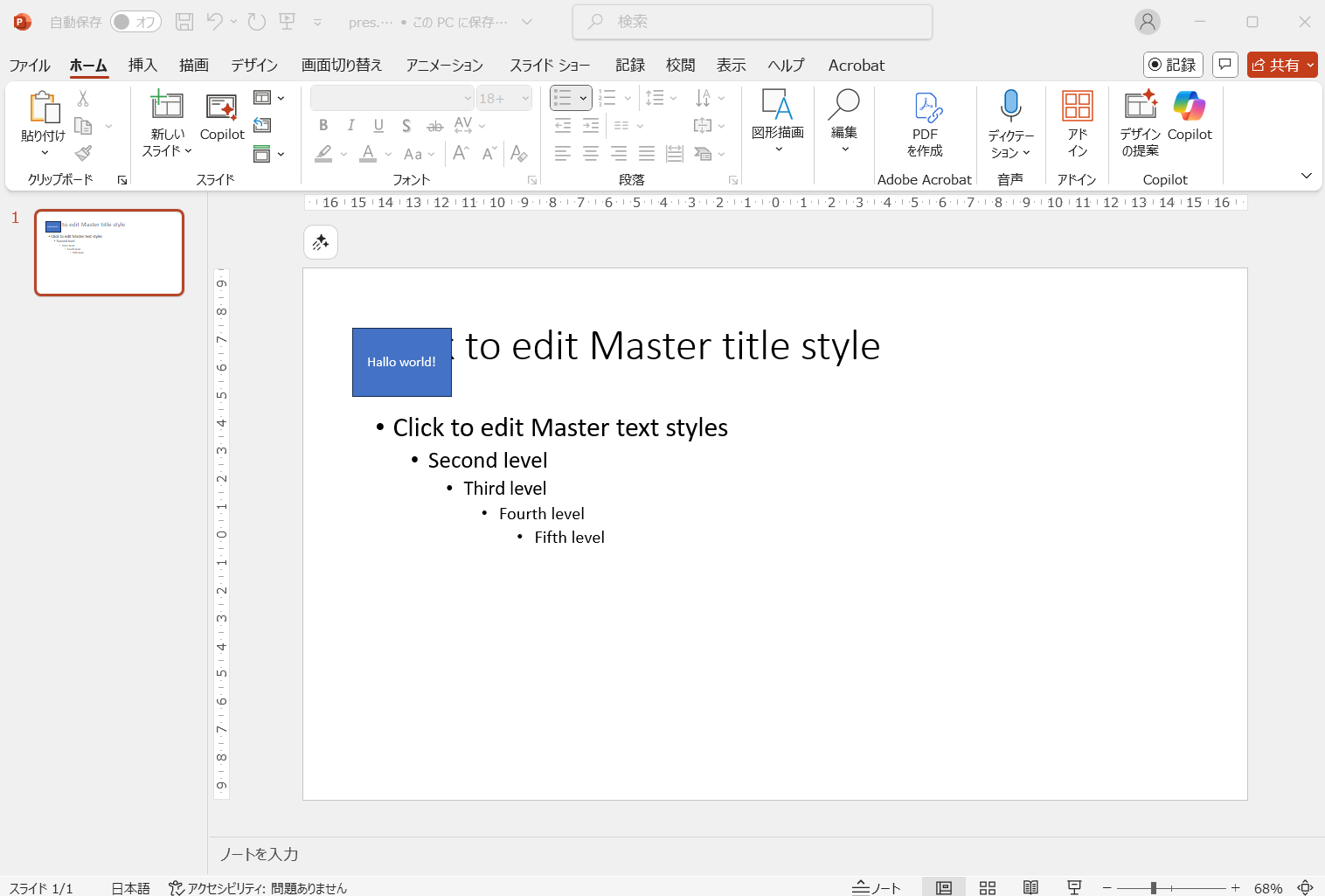Select slide 1 thumbnail in the panel
1325x896 pixels.
point(109,253)
